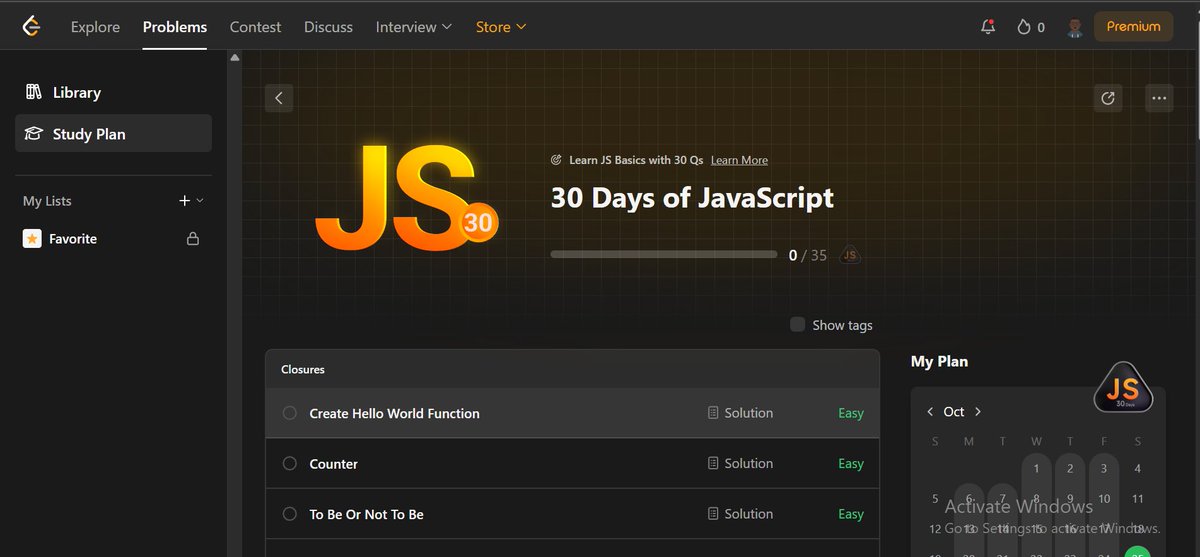Open To Be Or Not To Be problem

tap(366, 514)
